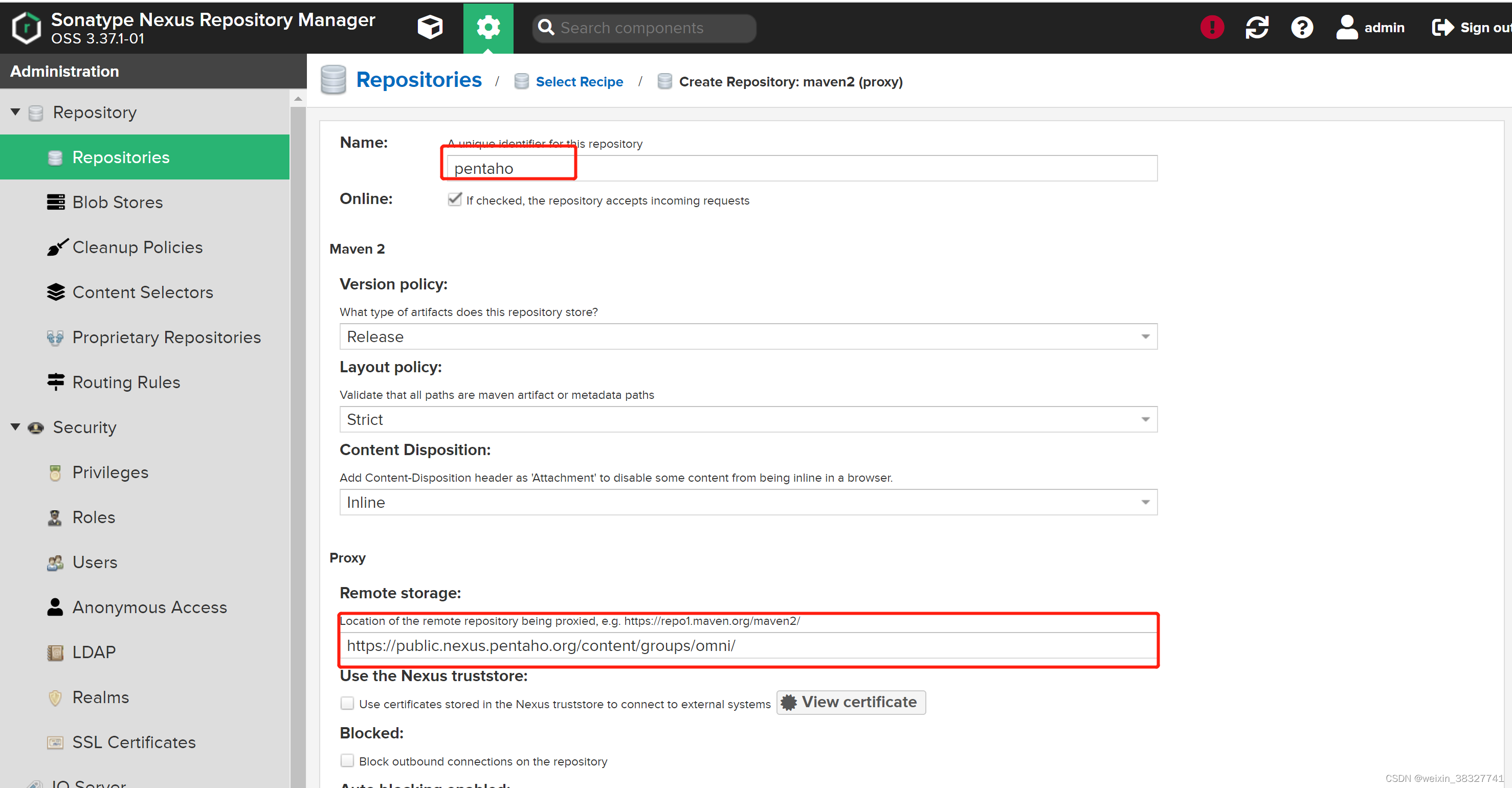
Task: Click the admin username link
Action: 1384,28
